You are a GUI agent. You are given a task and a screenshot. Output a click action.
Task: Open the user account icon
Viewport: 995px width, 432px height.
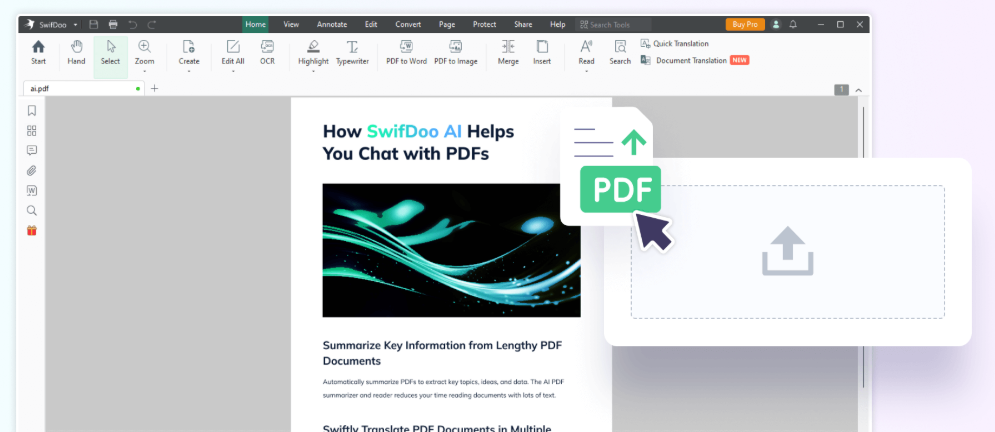(775, 25)
